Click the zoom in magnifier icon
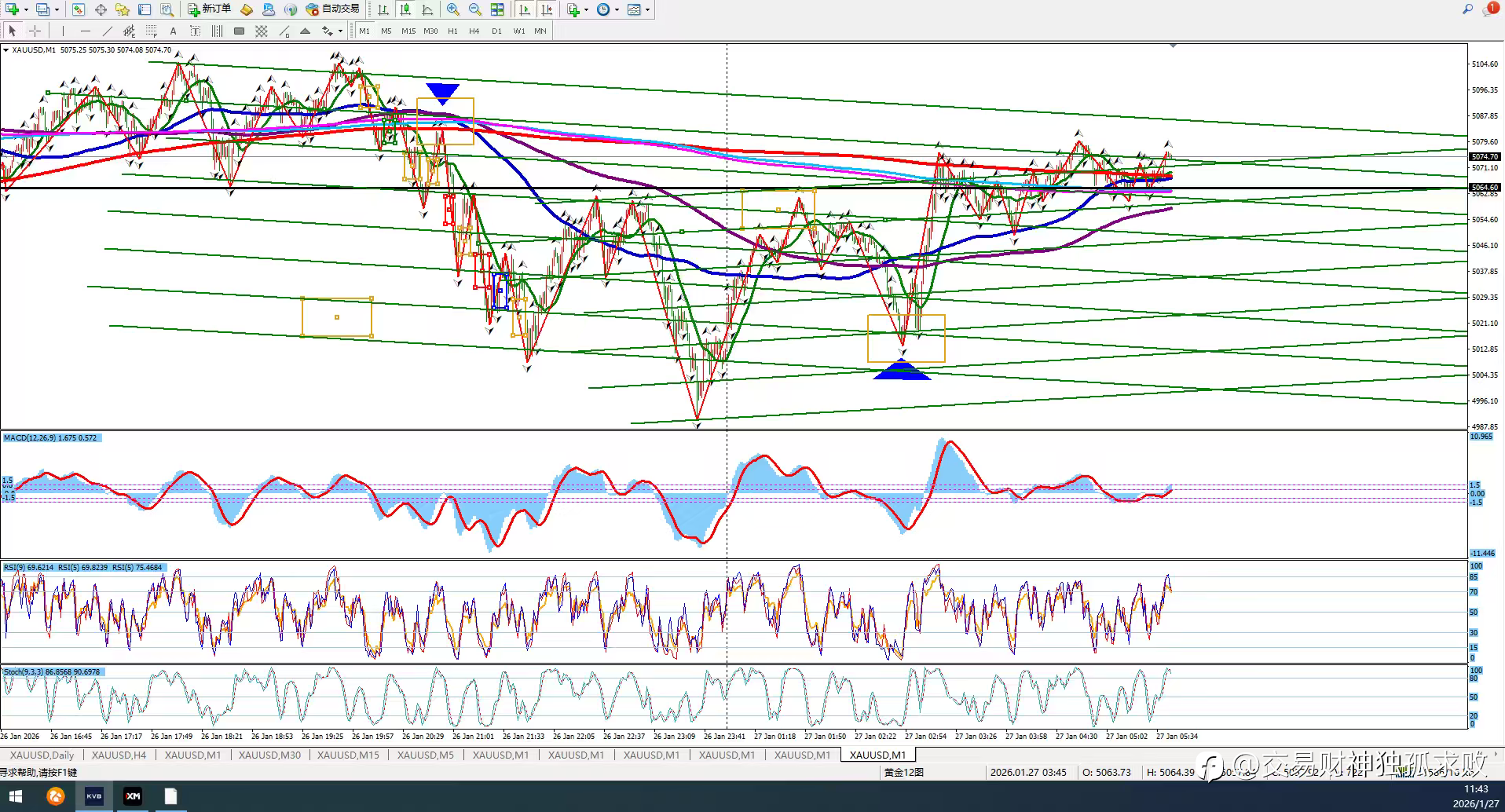 click(x=453, y=9)
